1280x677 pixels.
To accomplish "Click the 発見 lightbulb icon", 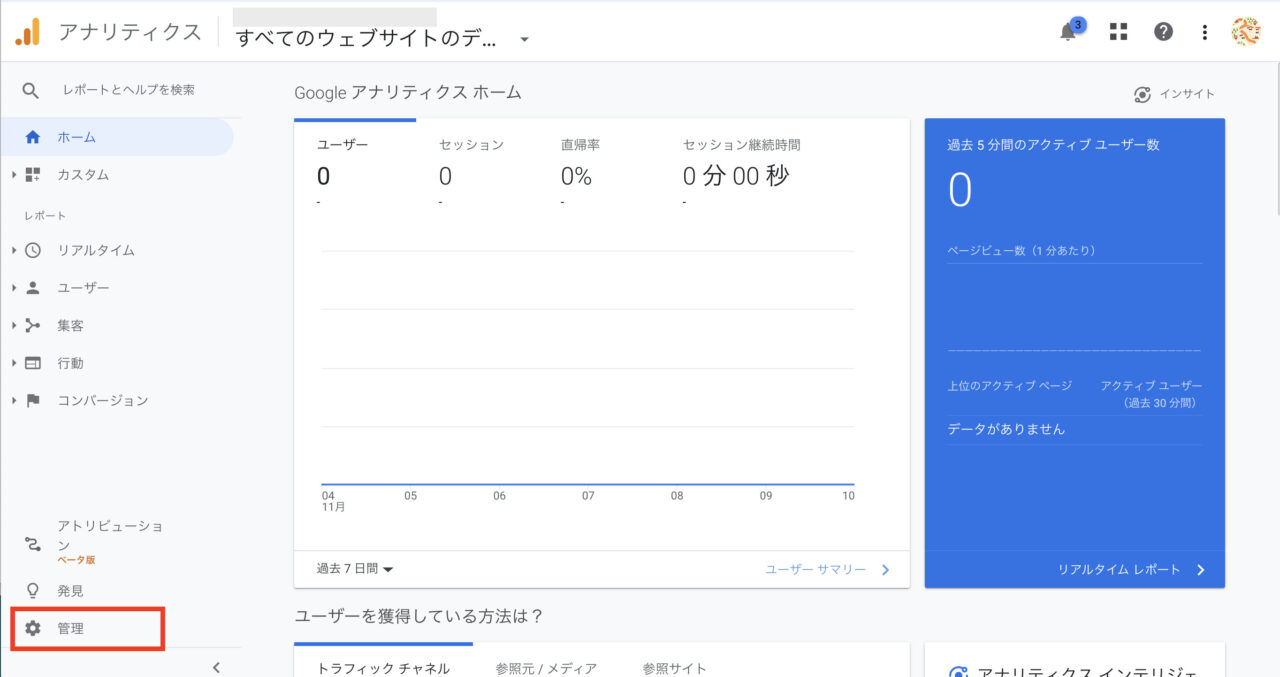I will (x=33, y=591).
